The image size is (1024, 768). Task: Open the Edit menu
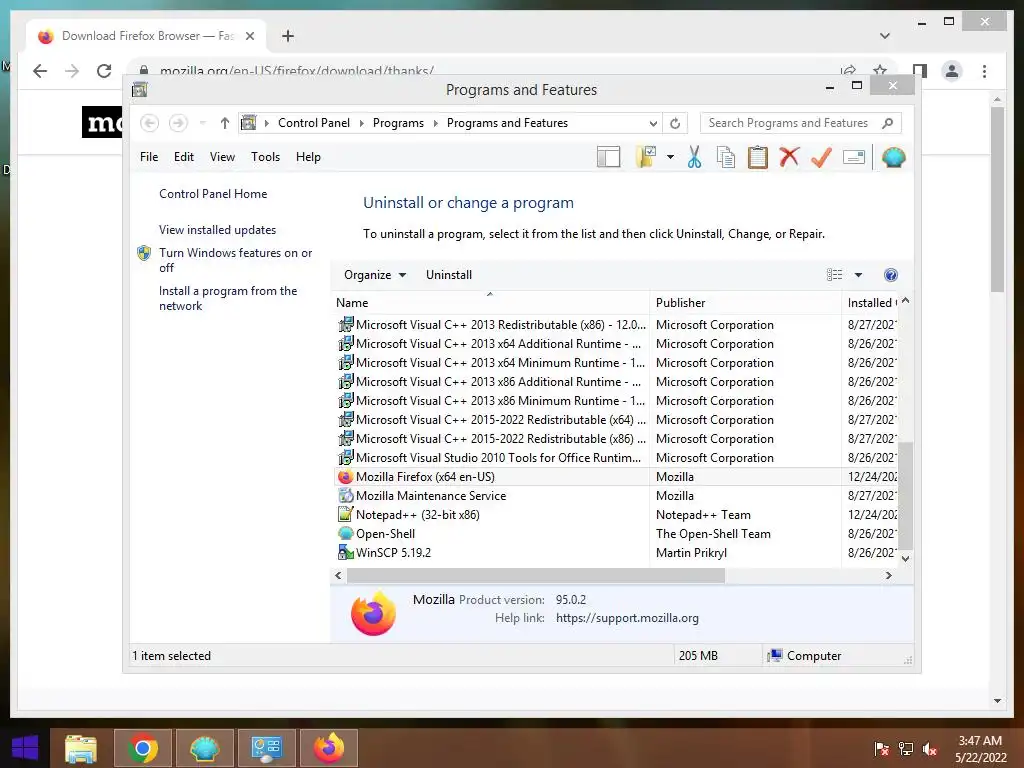coord(184,157)
